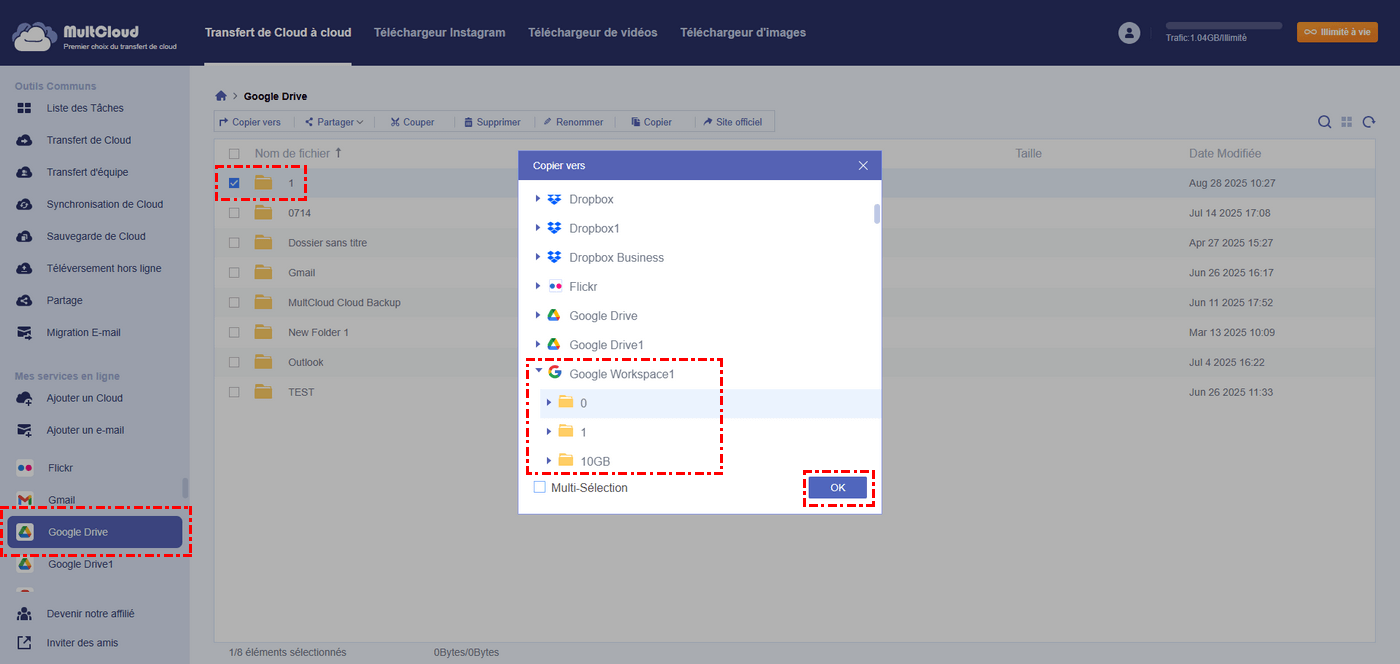Expand Dropbox1 in the dialog tree

click(538, 228)
